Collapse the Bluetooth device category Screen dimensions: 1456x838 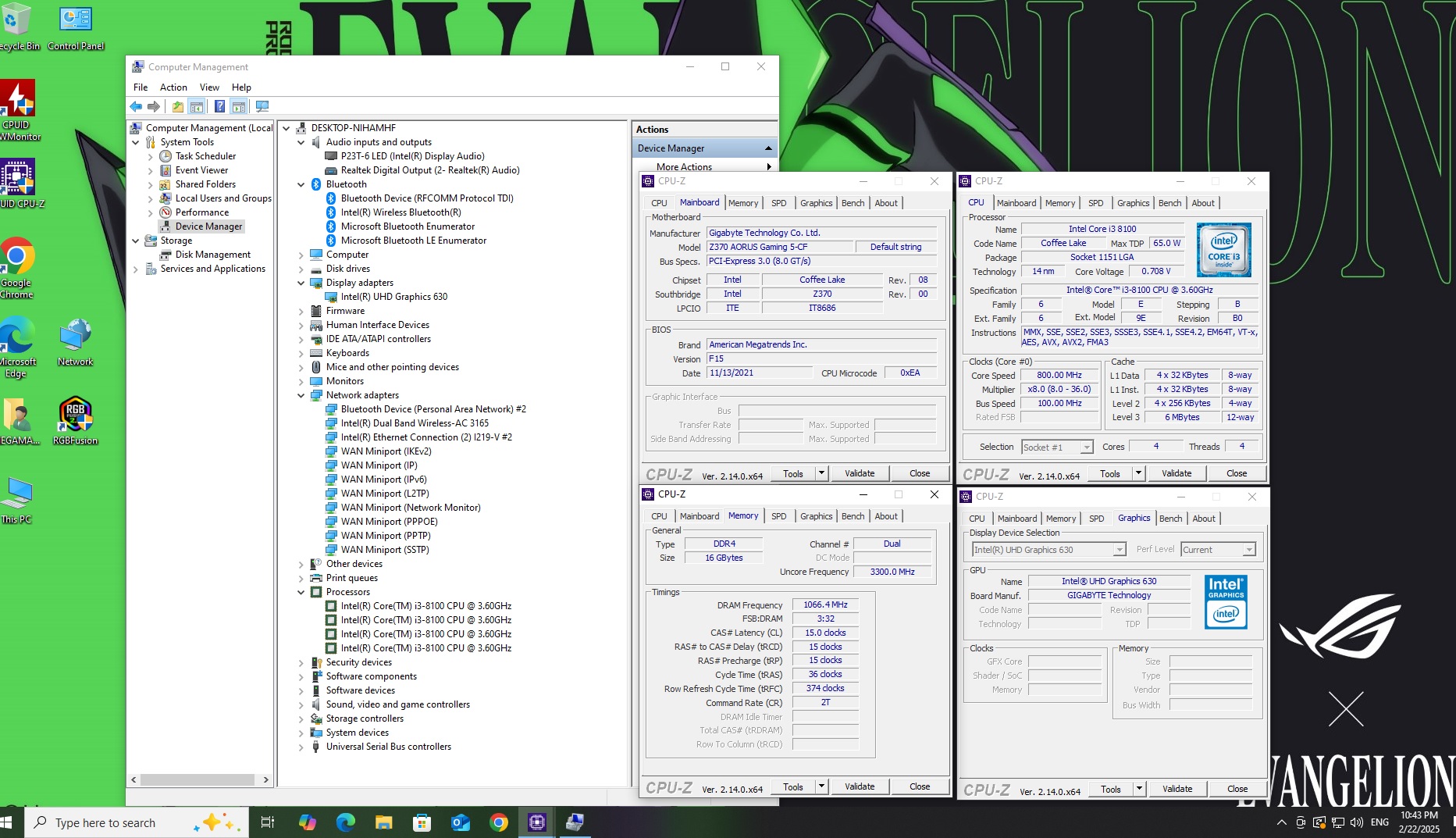pos(301,185)
